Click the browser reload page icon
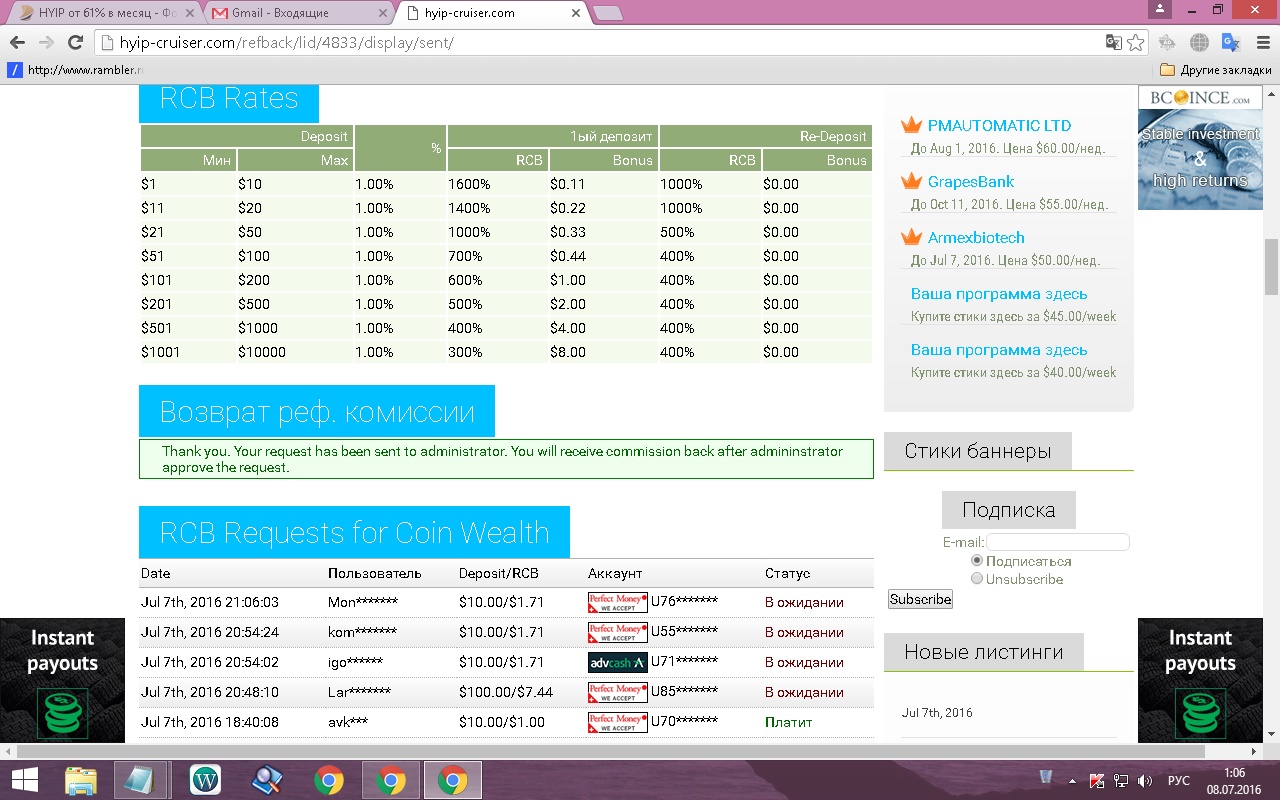The height and width of the screenshot is (800, 1280). point(75,43)
